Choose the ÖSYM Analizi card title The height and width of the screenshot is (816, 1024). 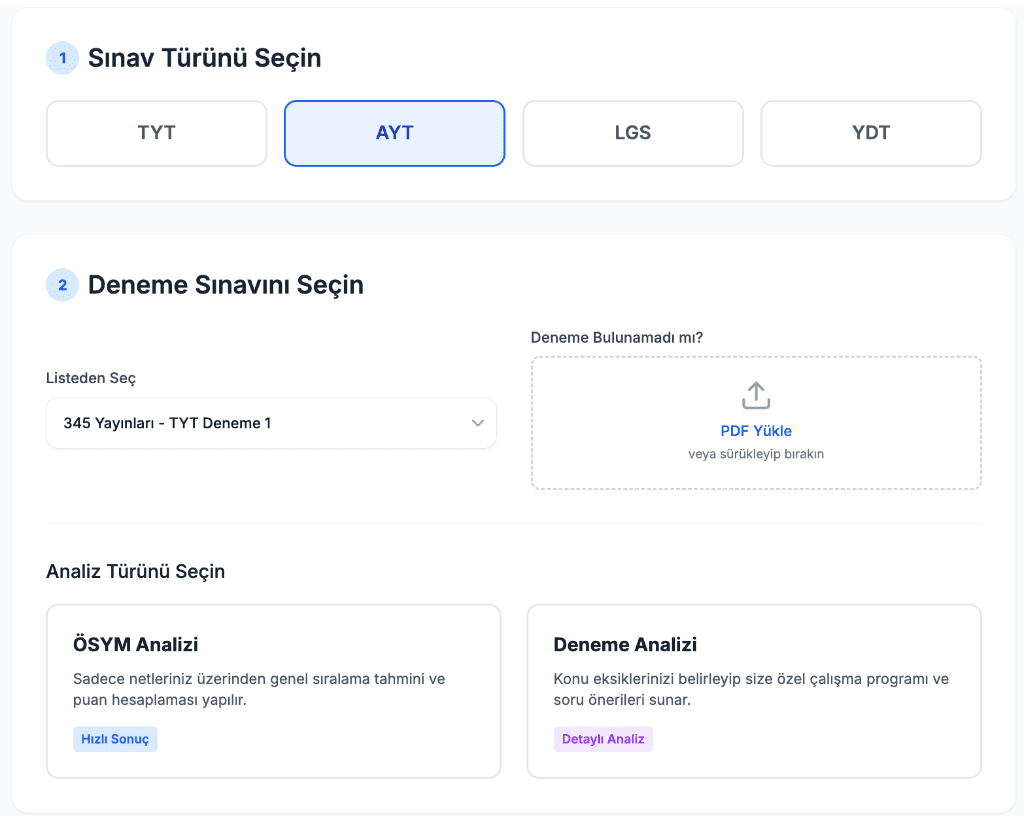pos(136,644)
